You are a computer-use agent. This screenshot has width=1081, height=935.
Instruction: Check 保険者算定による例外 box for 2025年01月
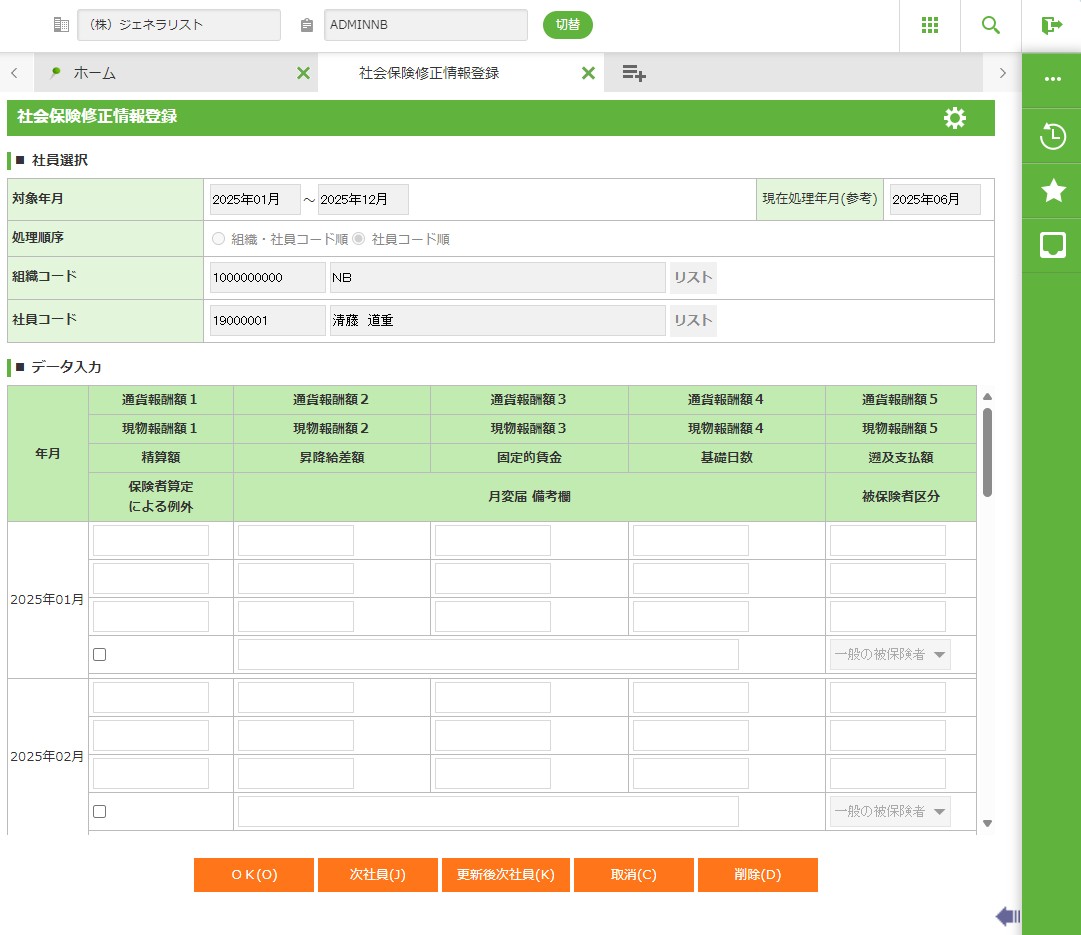coord(99,655)
